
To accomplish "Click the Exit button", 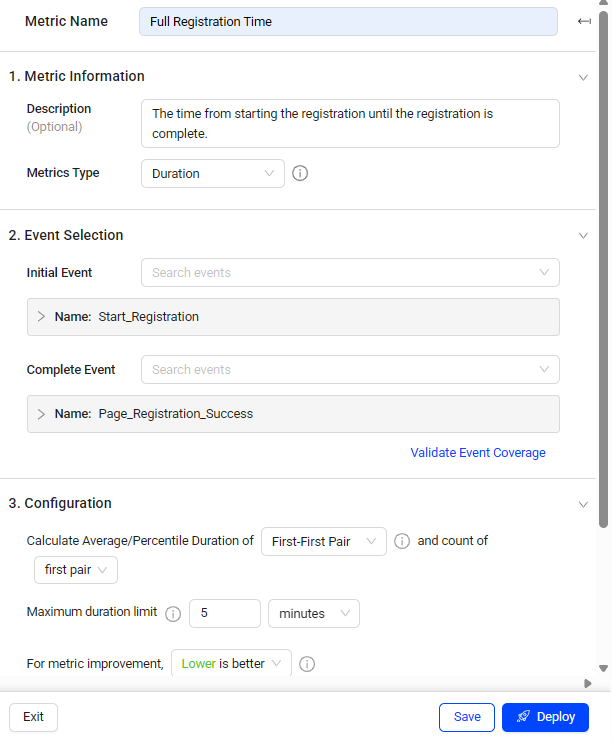I will point(33,717).
